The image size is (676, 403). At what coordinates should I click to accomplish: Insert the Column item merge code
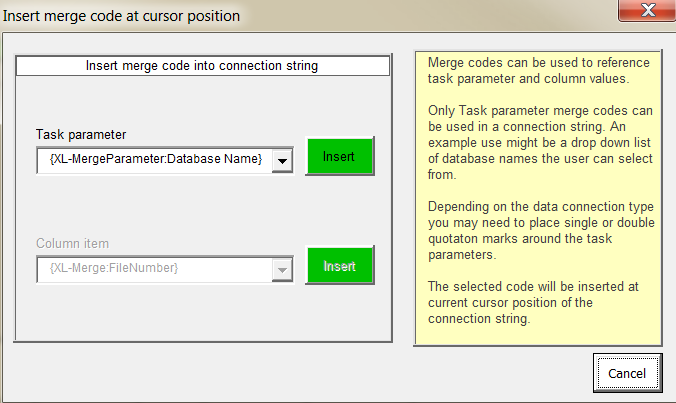click(x=339, y=266)
